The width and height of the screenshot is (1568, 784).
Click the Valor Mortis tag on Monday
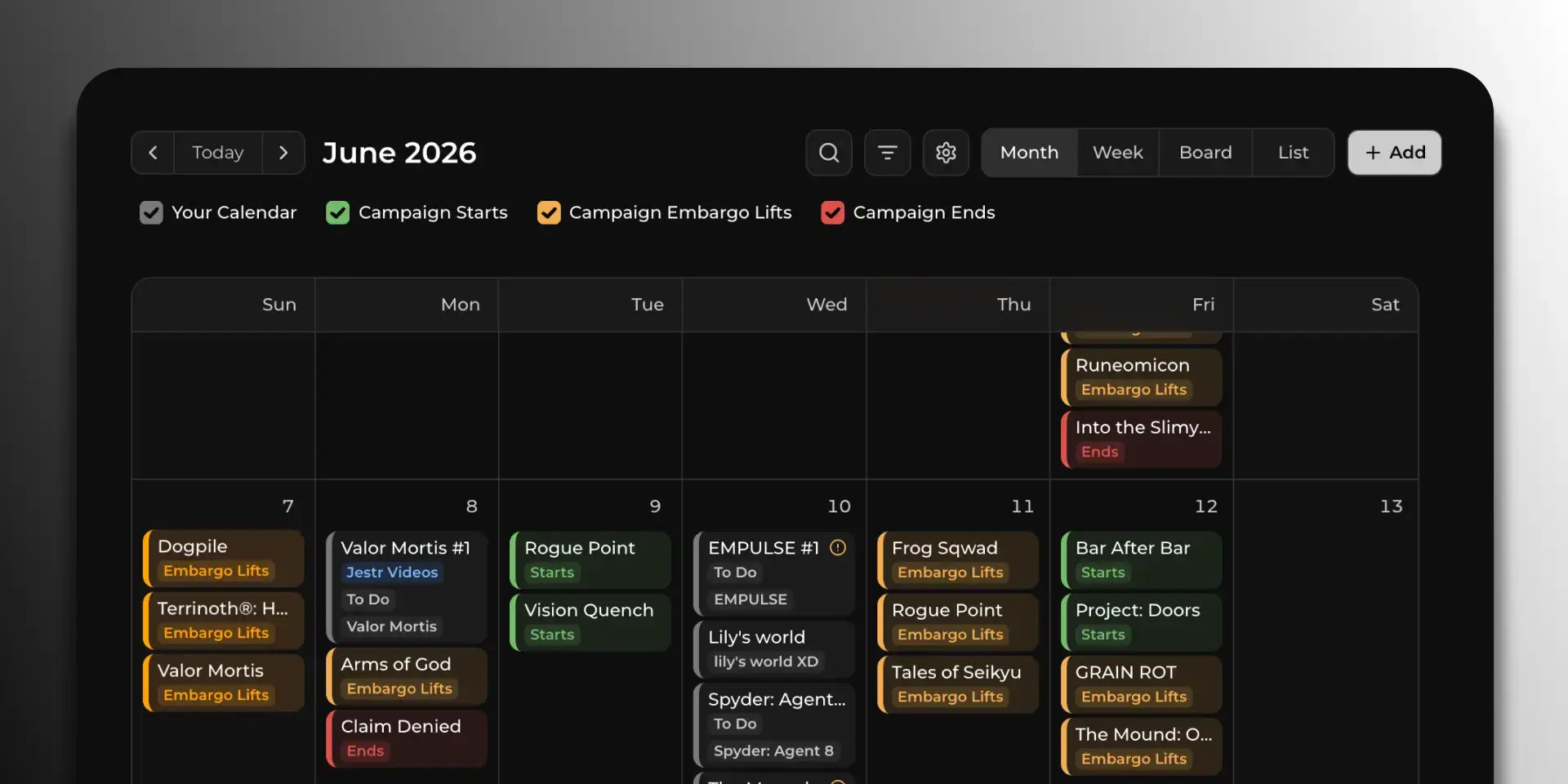pos(392,626)
